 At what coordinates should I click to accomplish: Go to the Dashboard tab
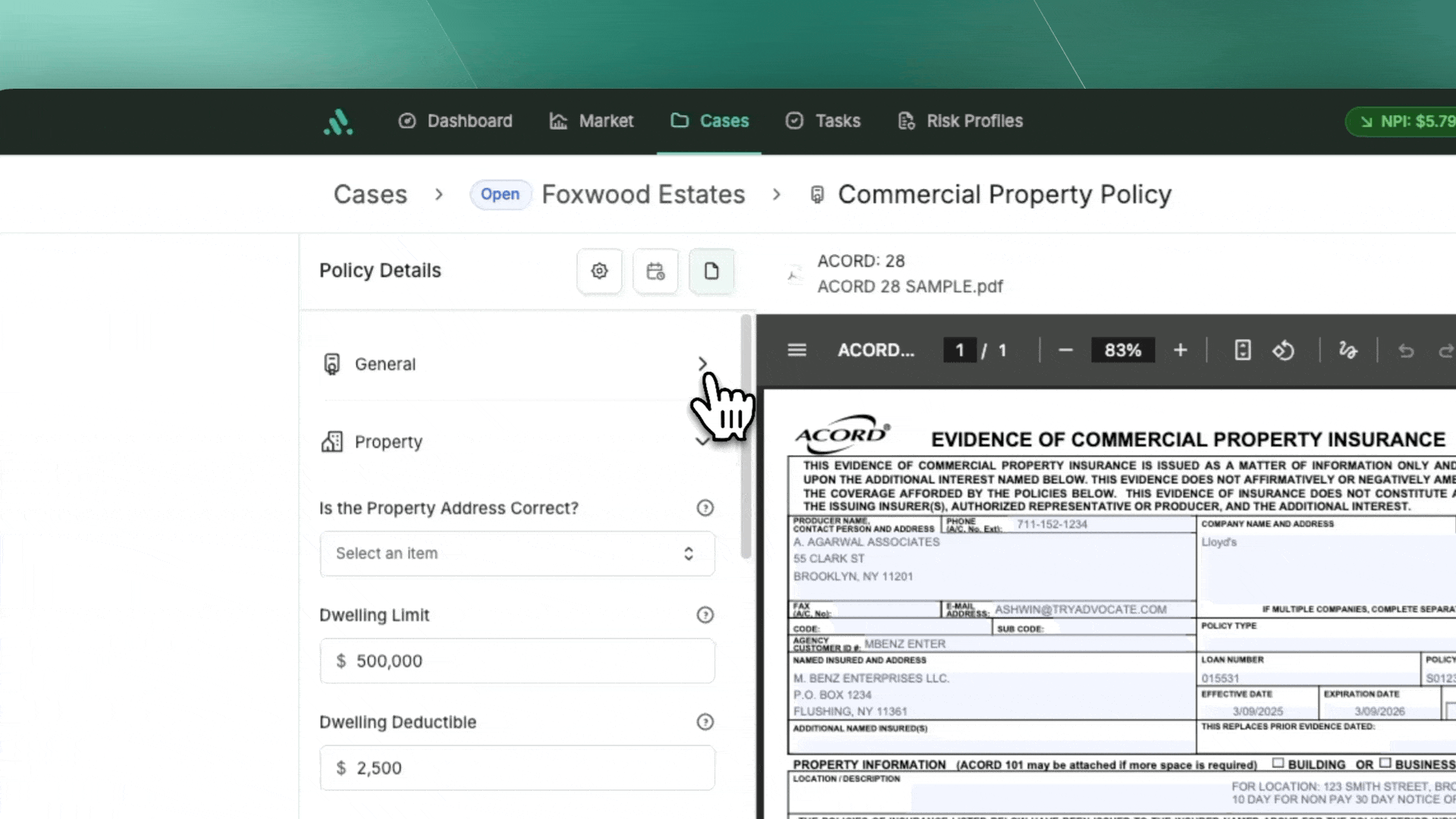tap(455, 121)
